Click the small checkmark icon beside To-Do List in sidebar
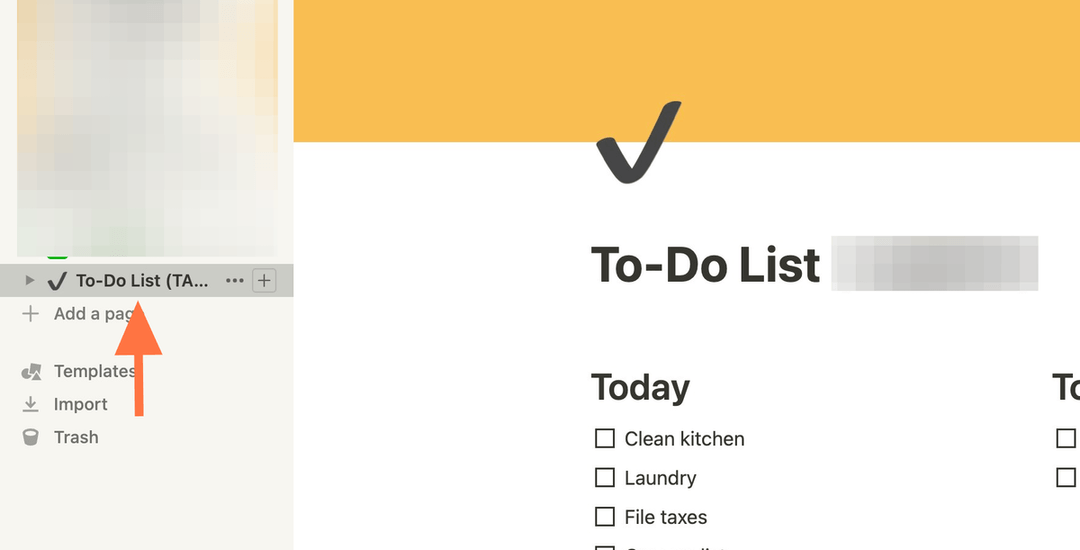The image size is (1080, 550). pyautogui.click(x=58, y=281)
